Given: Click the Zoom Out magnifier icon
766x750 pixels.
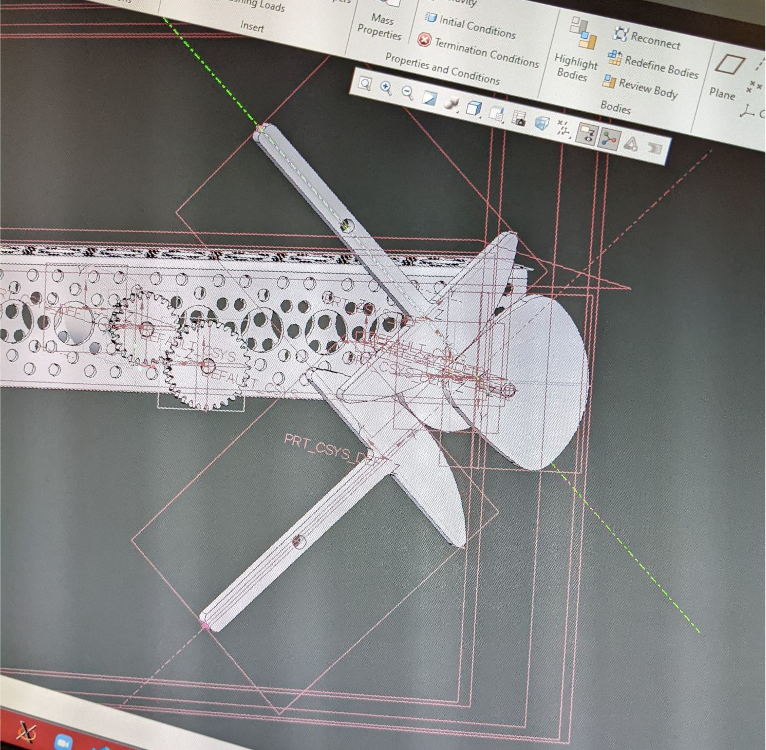Looking at the screenshot, I should pyautogui.click(x=407, y=92).
